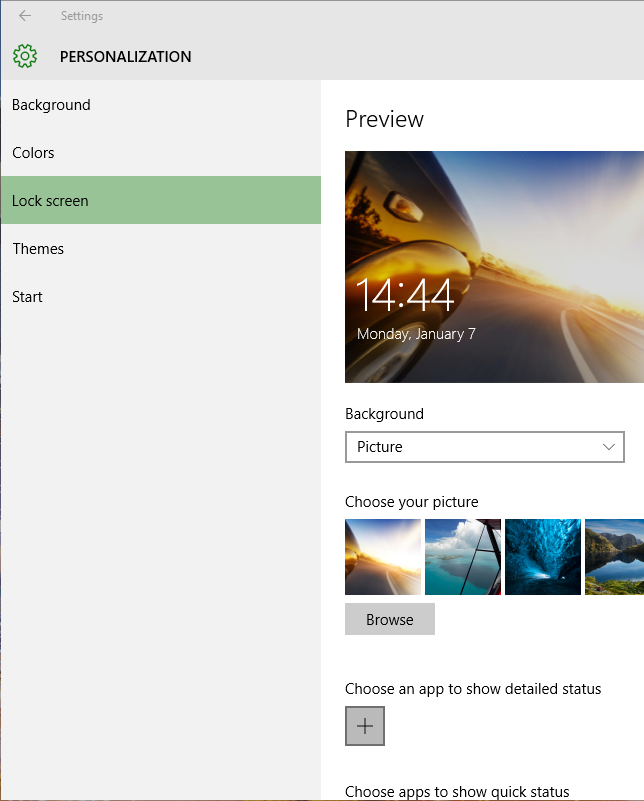Expand the Background Picture dropdown
644x801 pixels.
(485, 447)
